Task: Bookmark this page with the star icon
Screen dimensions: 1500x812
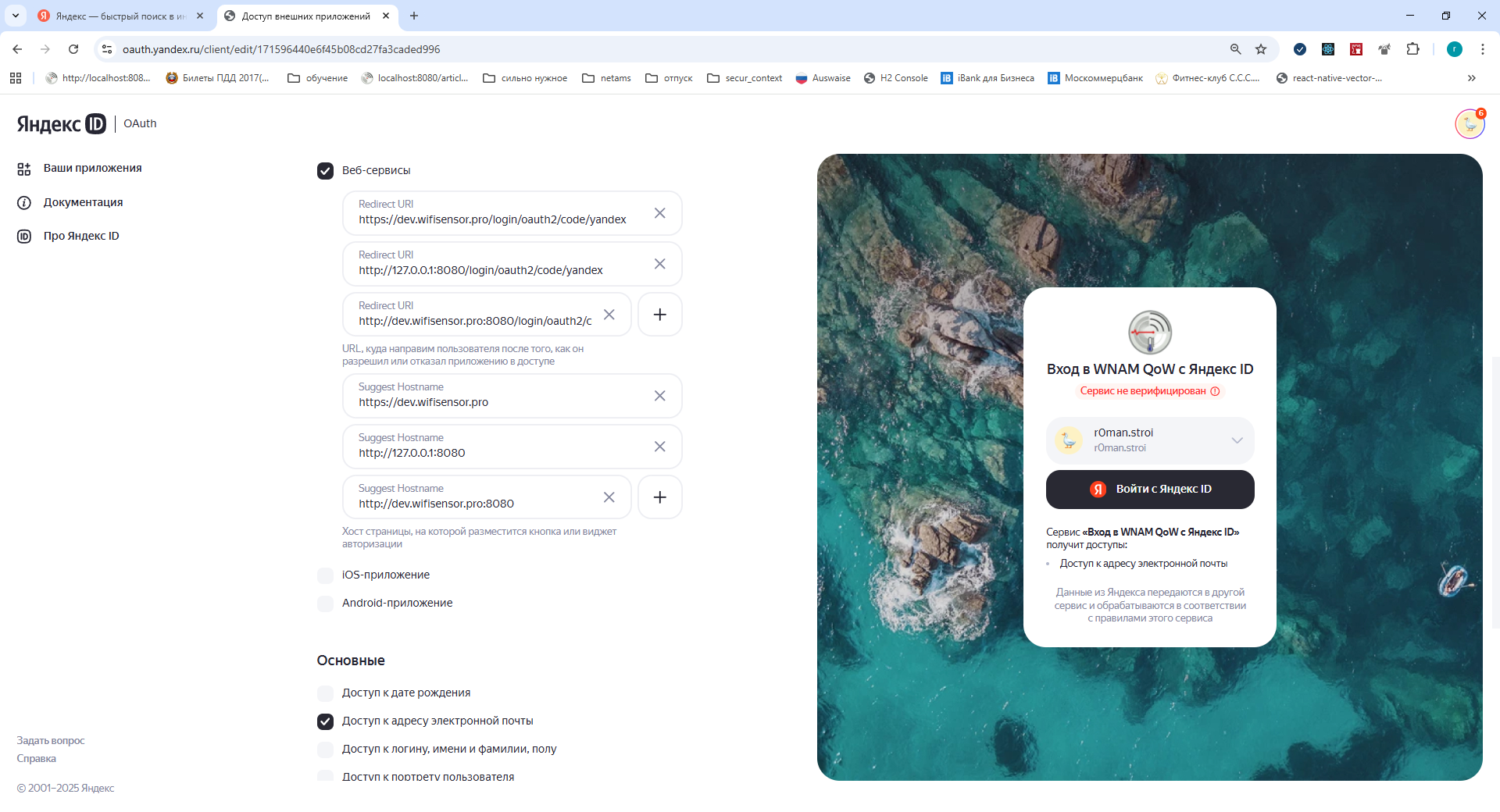Action: click(1260, 49)
